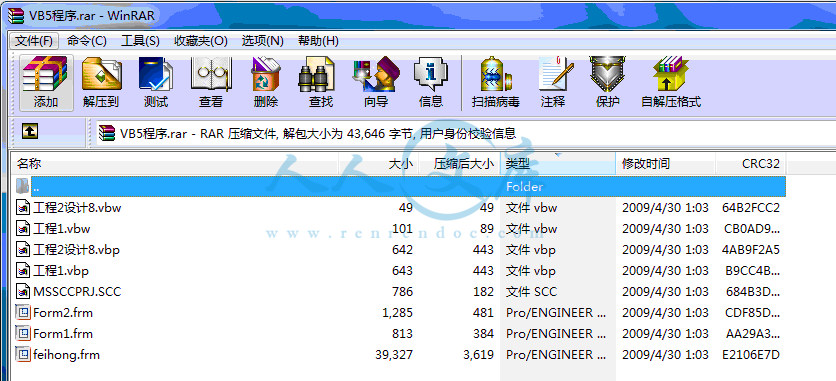The width and height of the screenshot is (836, 381).
Task: Open the 文件(F) menu
Action: pyautogui.click(x=34, y=41)
